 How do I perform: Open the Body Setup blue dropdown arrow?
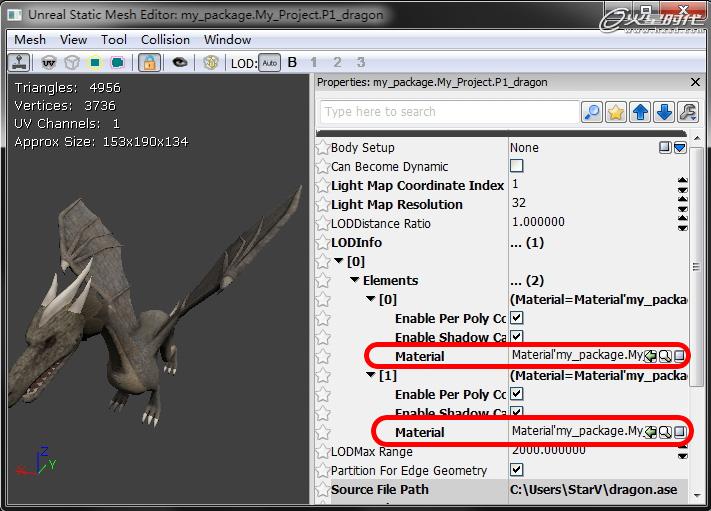tap(680, 147)
